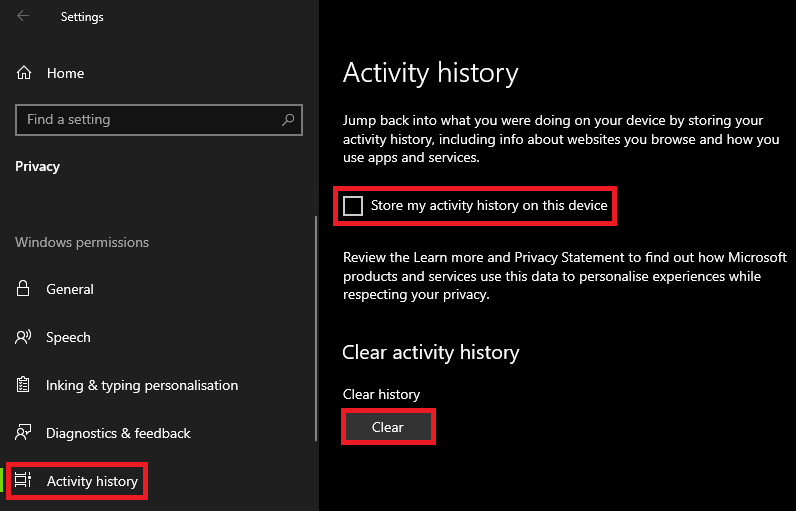Click the Diagnostics & feedback person icon
Image resolution: width=796 pixels, height=511 pixels.
pos(24,433)
